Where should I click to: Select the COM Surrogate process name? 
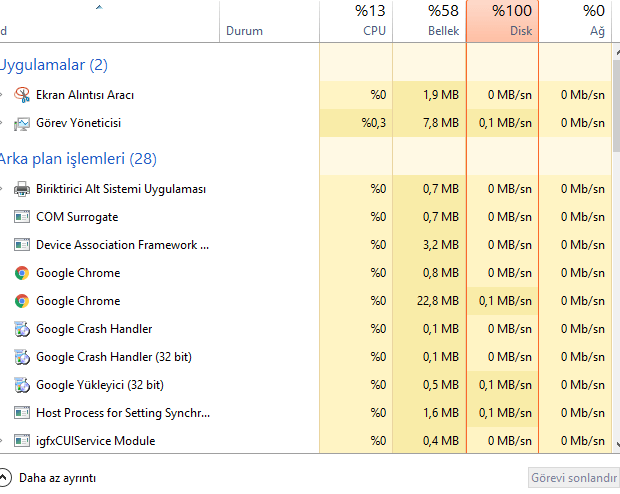pyautogui.click(x=77, y=217)
